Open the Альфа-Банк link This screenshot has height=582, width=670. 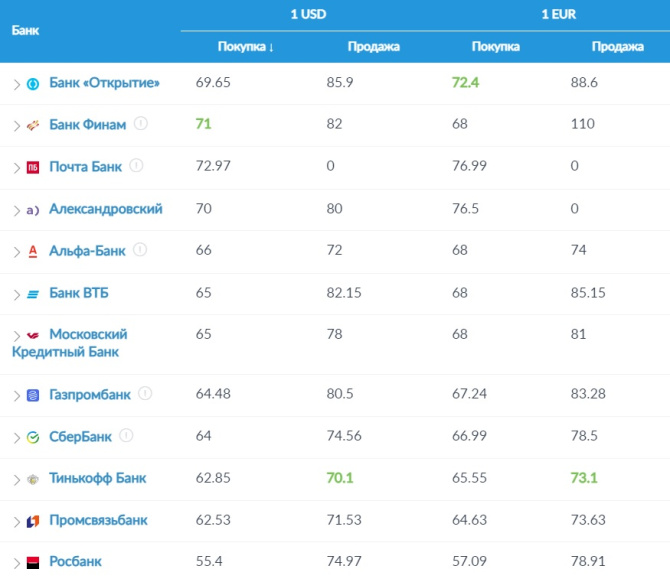click(87, 251)
